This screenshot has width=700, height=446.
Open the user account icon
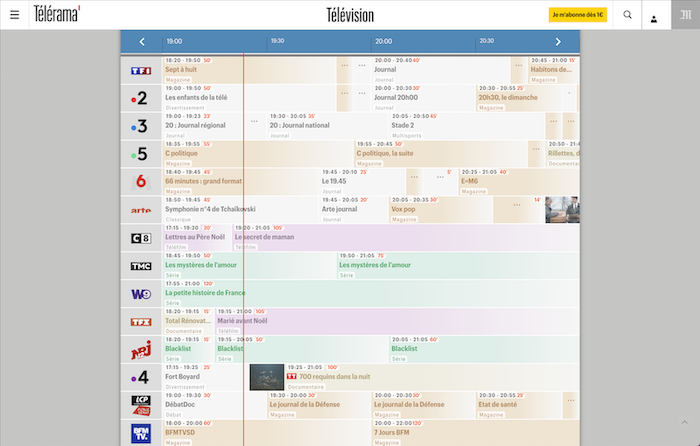pyautogui.click(x=654, y=19)
